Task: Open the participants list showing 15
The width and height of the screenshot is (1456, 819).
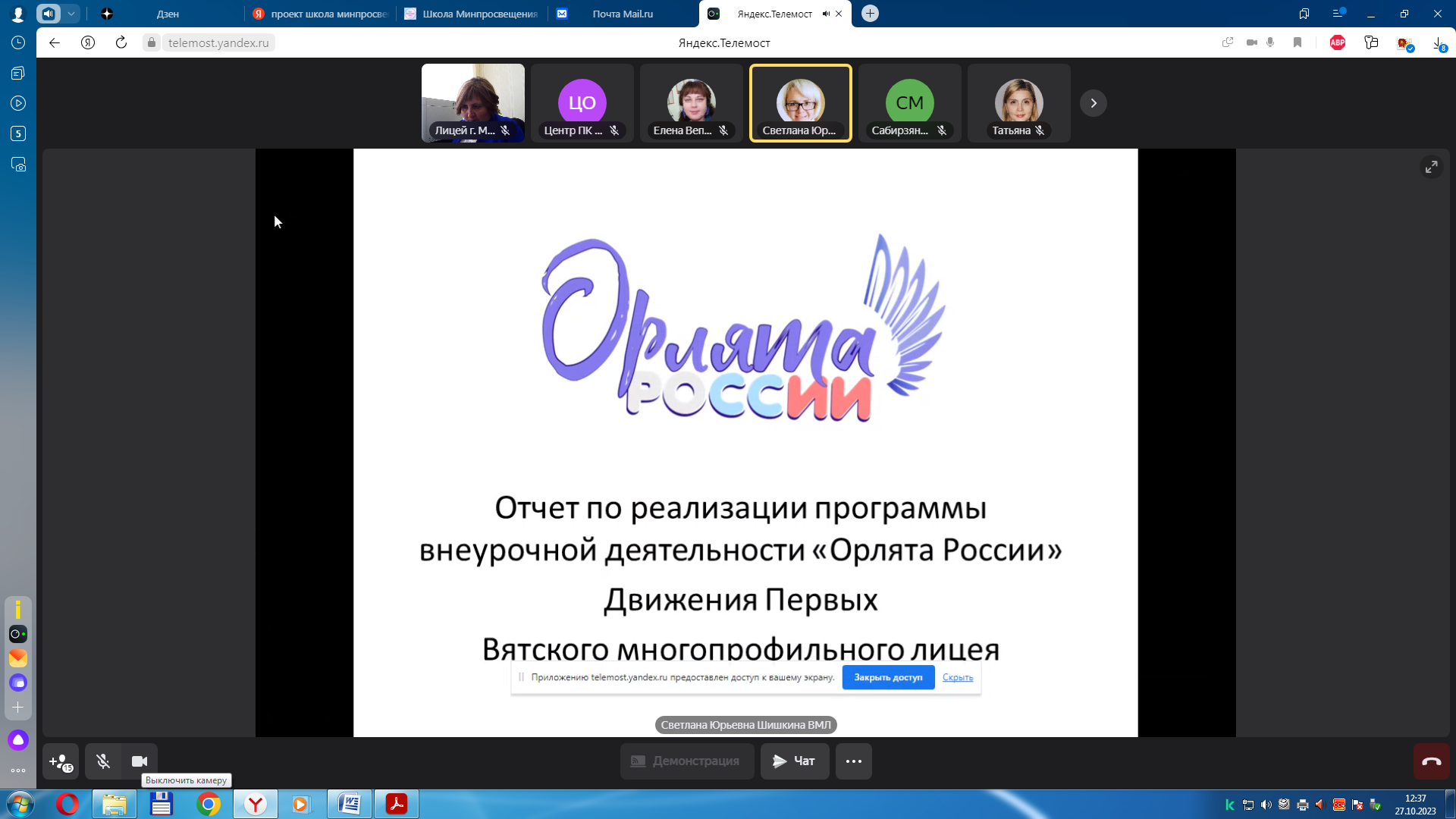Action: click(61, 761)
